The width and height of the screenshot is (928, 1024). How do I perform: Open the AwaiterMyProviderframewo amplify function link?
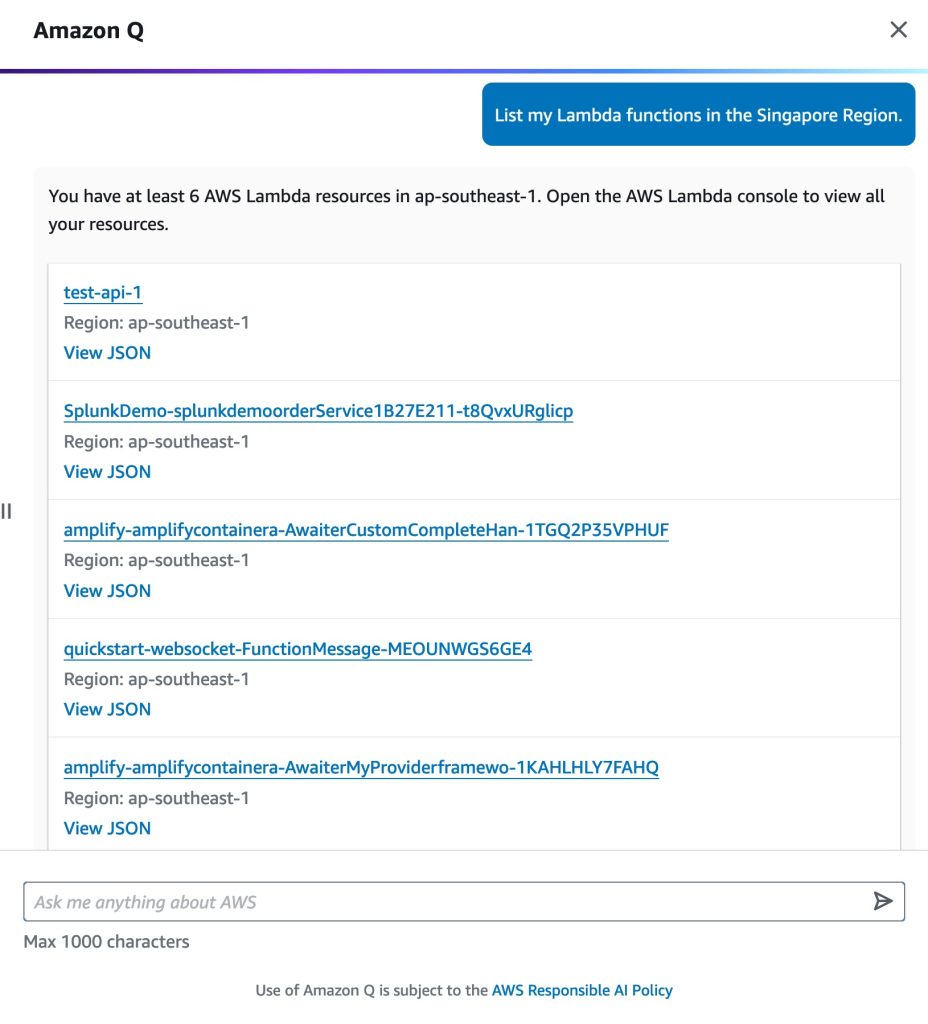click(x=361, y=768)
